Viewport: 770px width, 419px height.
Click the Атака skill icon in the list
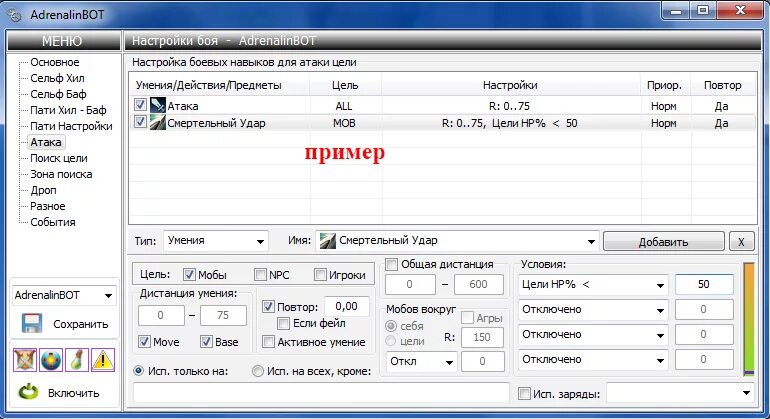tap(158, 105)
